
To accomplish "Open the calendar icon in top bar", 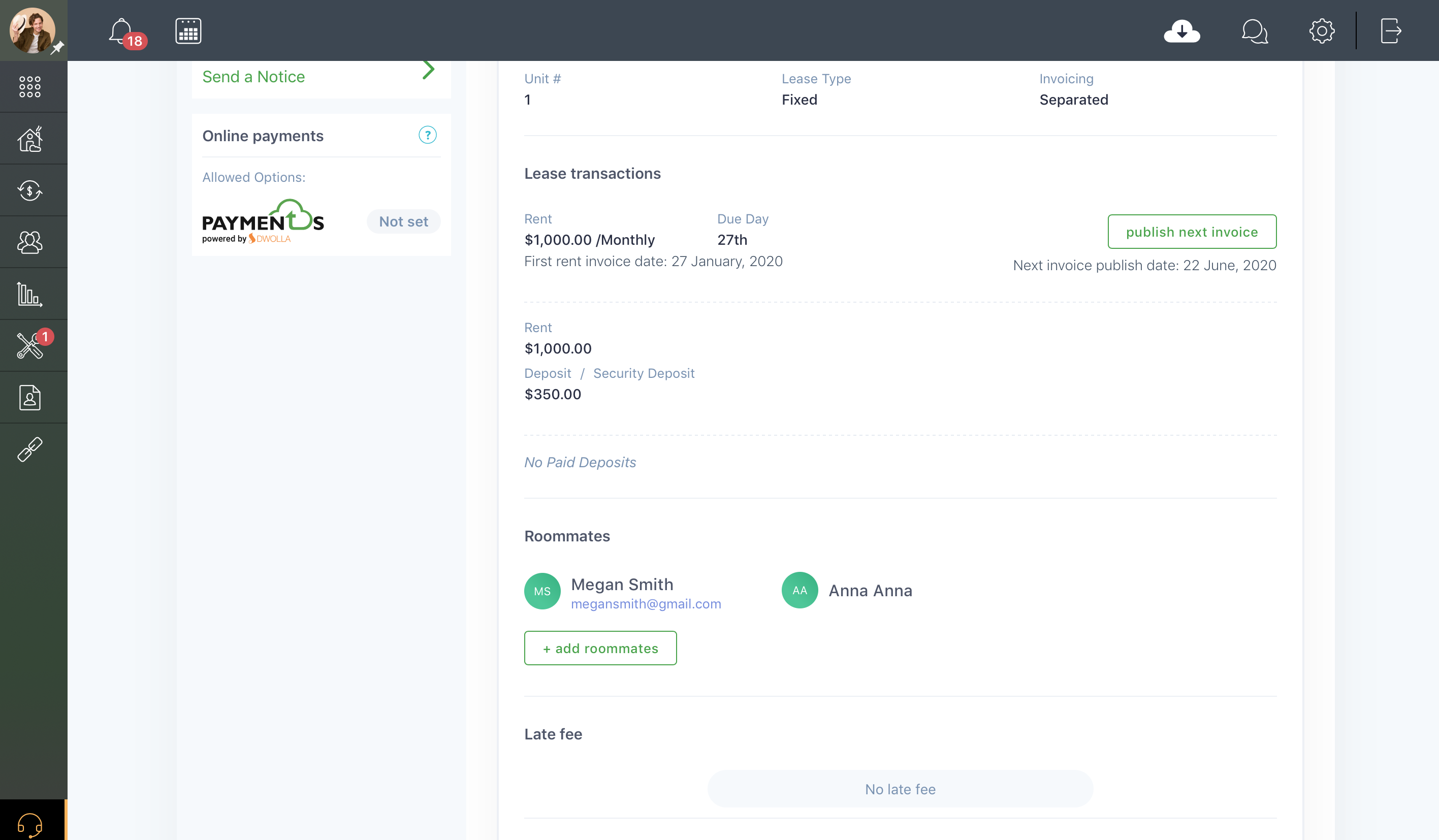I will tap(188, 31).
